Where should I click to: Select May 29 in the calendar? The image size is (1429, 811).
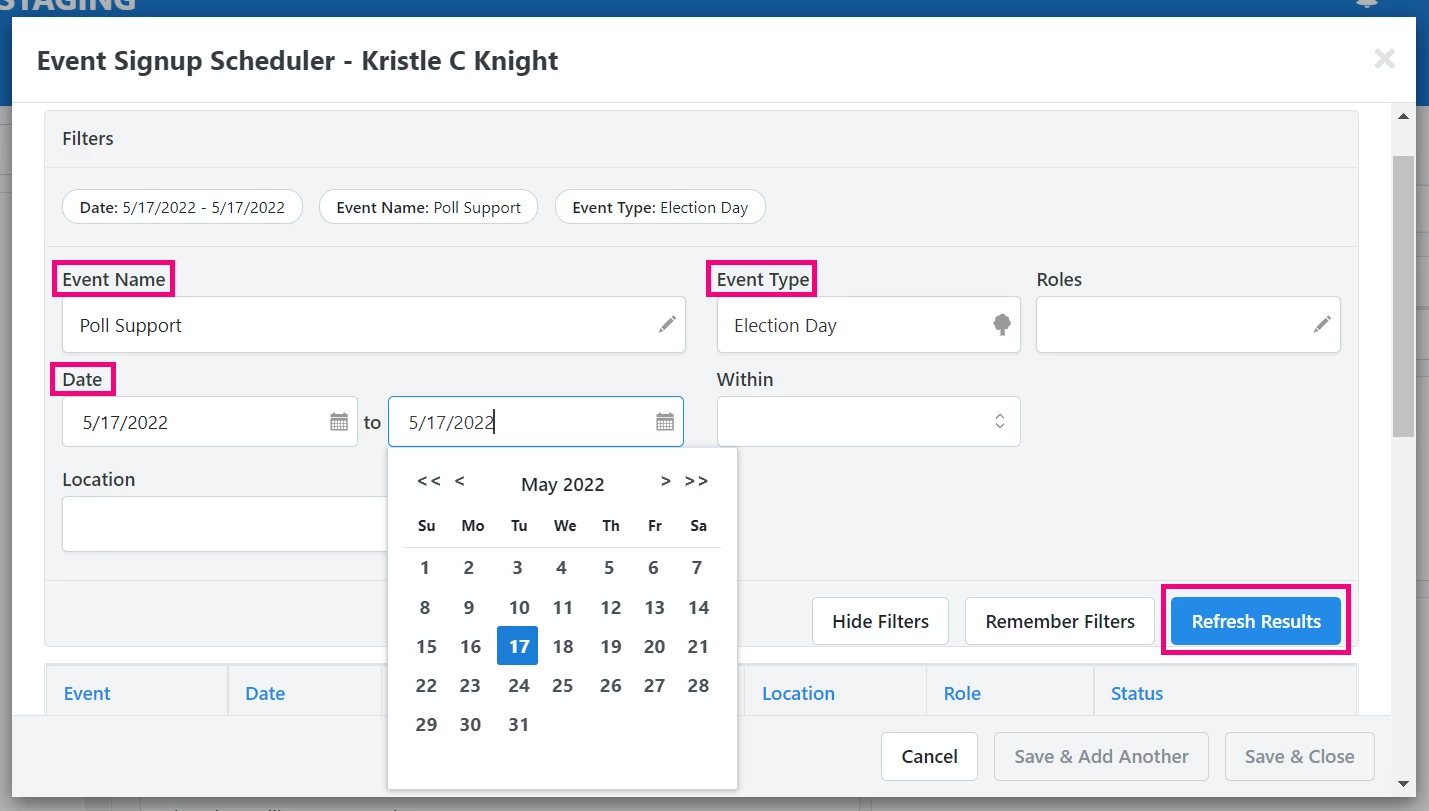click(x=426, y=724)
